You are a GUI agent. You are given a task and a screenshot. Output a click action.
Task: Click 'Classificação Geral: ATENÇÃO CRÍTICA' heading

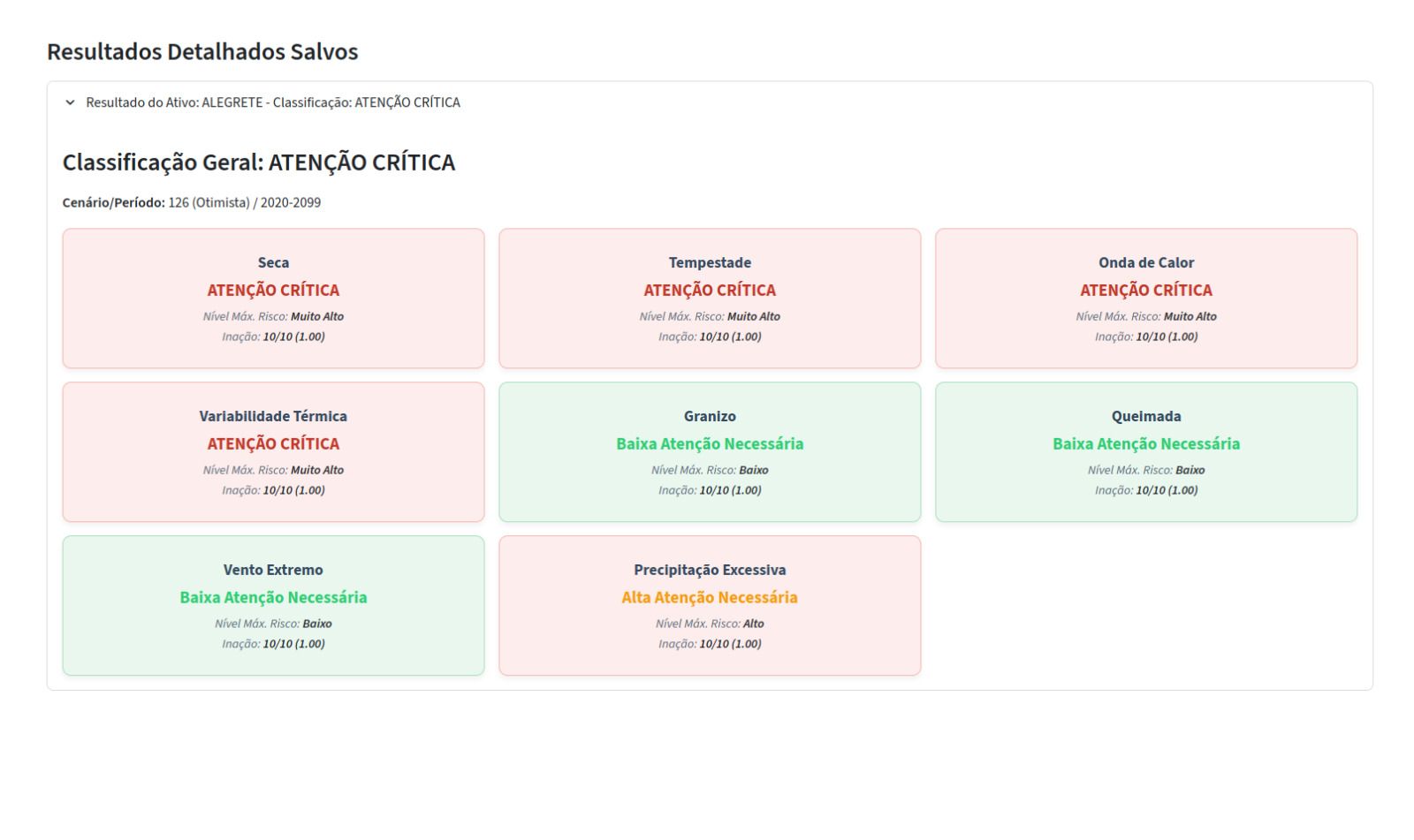click(x=258, y=163)
